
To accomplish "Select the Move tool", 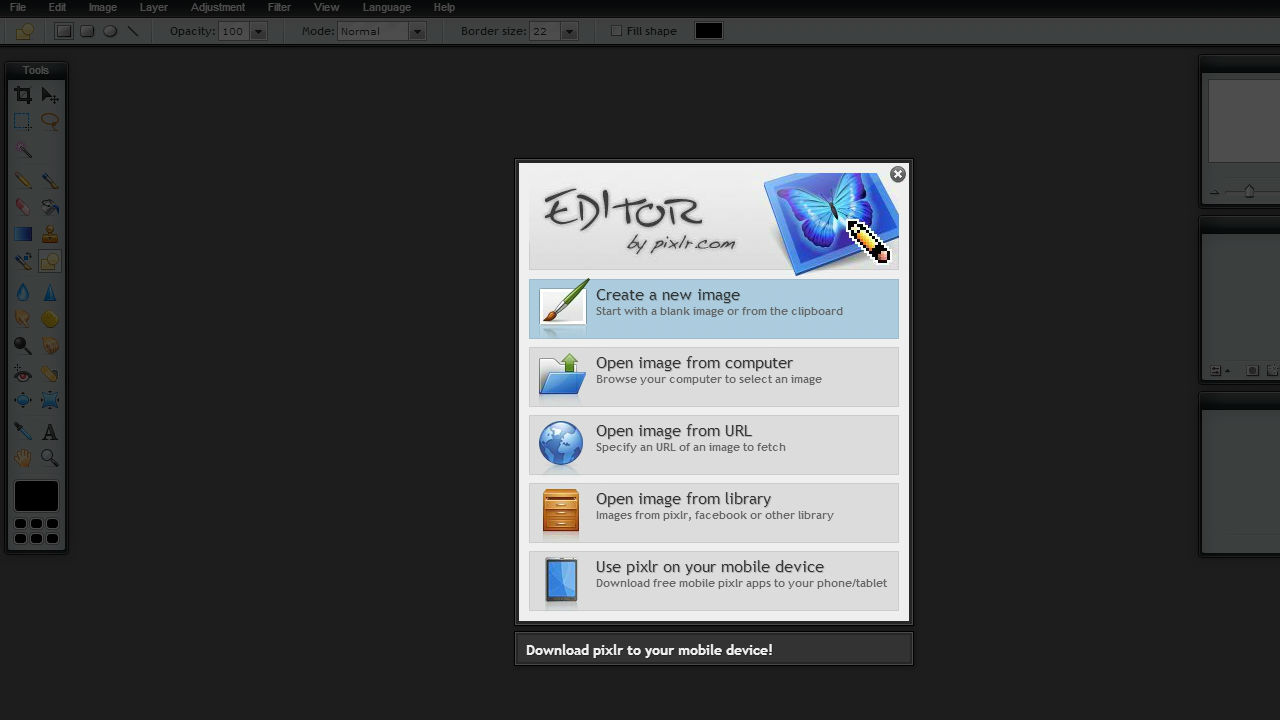I will click(50, 95).
